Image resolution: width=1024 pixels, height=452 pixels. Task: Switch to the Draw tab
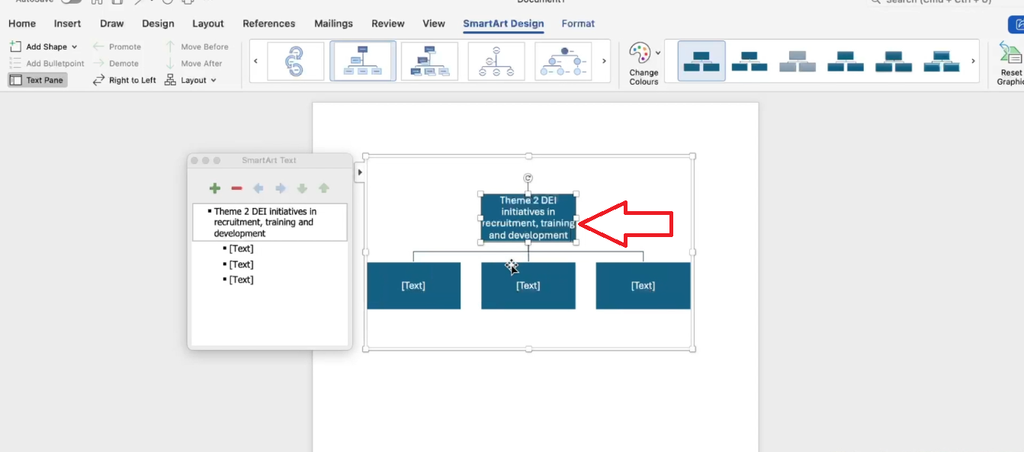[112, 24]
